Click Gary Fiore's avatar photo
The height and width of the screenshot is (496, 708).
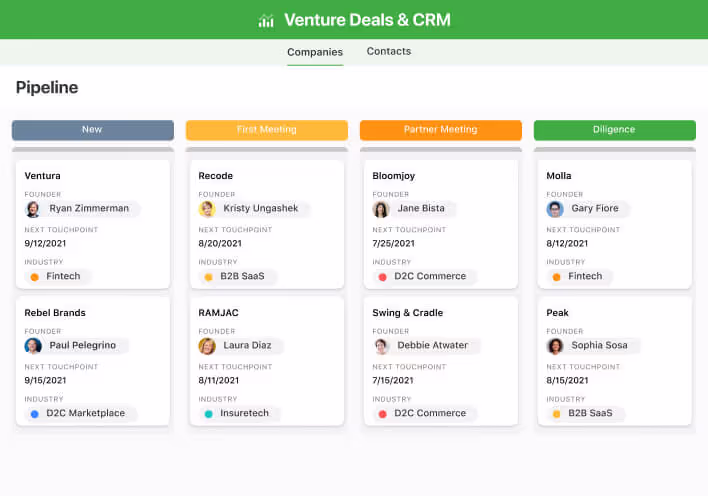pos(555,209)
